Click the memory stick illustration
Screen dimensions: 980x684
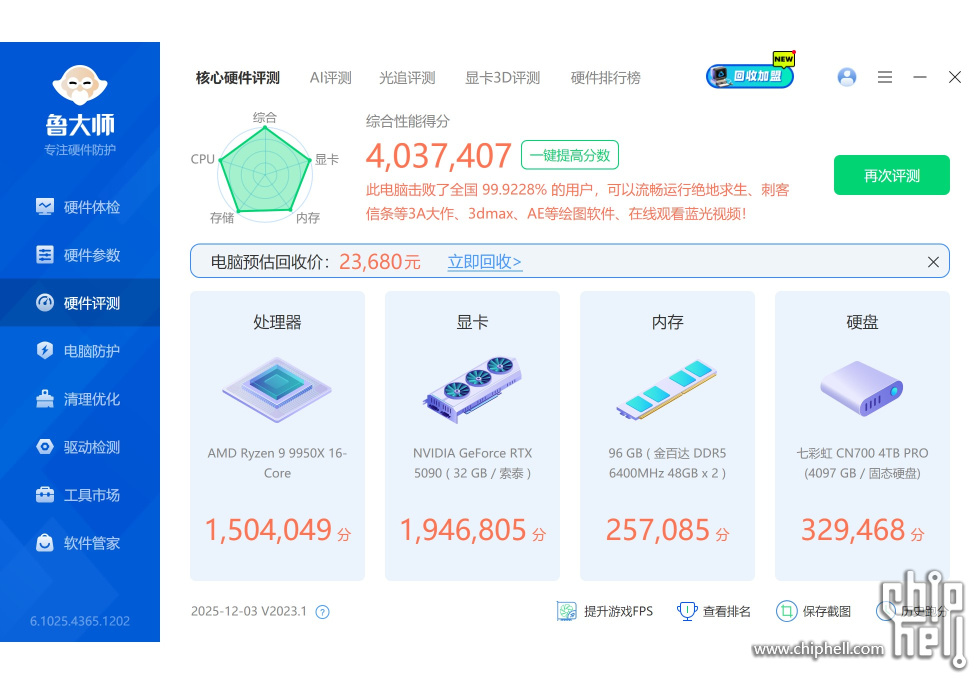(x=667, y=389)
